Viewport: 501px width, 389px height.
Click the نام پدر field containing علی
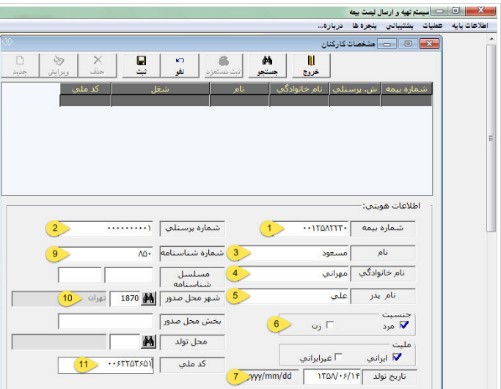(x=293, y=296)
